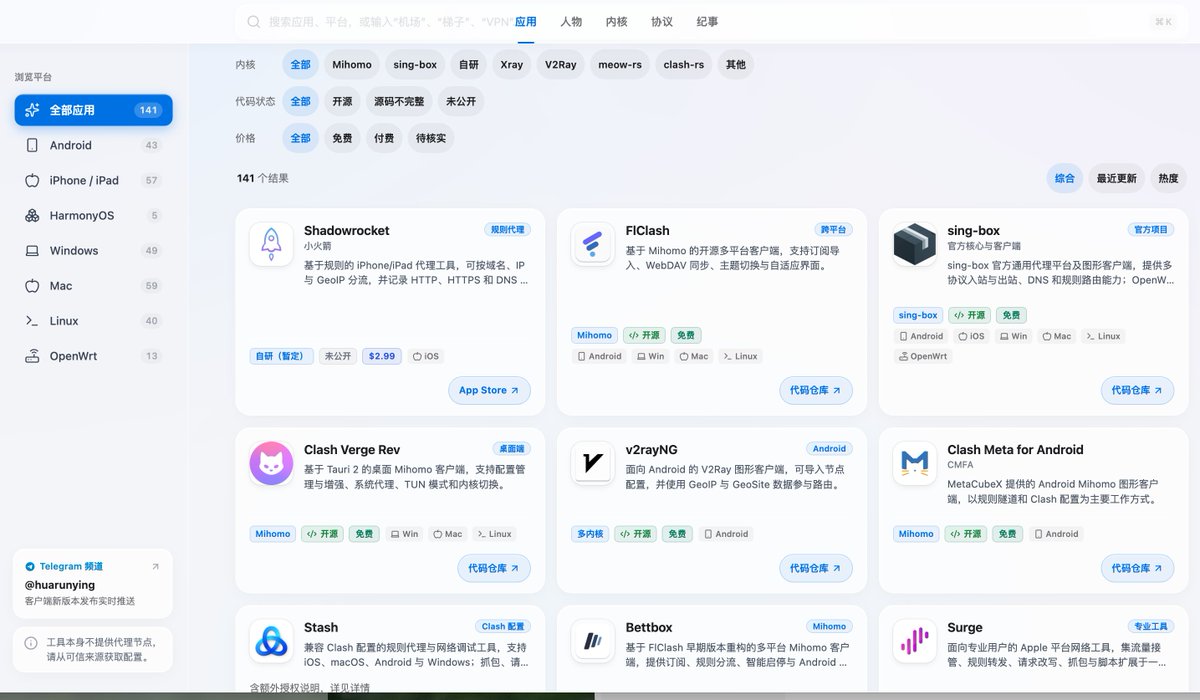
Task: Click the info icon in the notice box
Action: 32,644
